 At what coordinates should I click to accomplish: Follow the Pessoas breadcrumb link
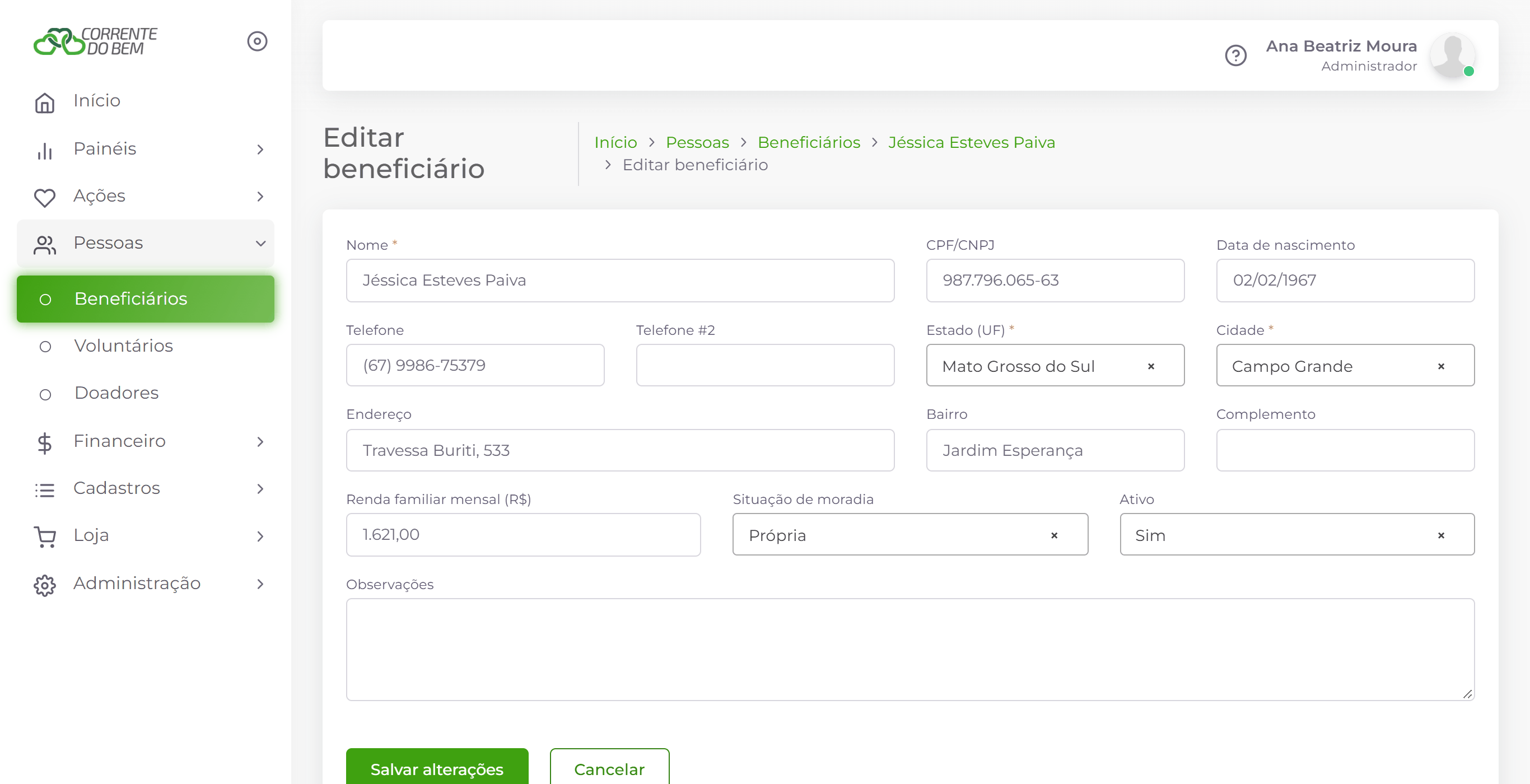(697, 143)
